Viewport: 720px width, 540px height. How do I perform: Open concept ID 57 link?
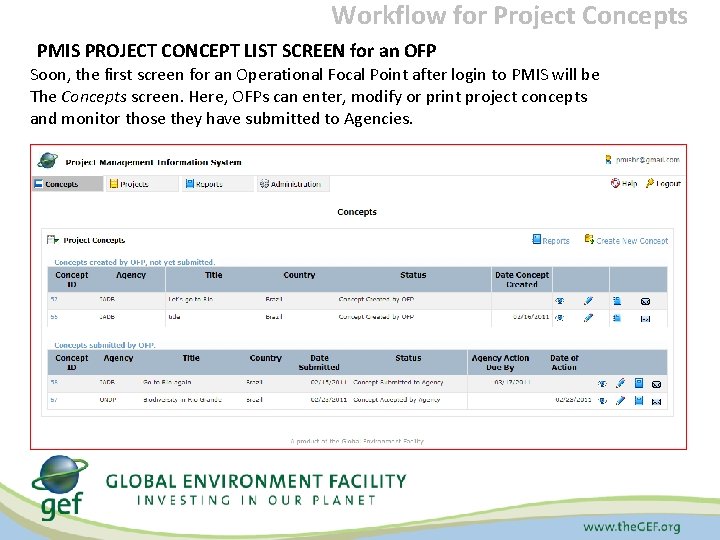tap(54, 399)
